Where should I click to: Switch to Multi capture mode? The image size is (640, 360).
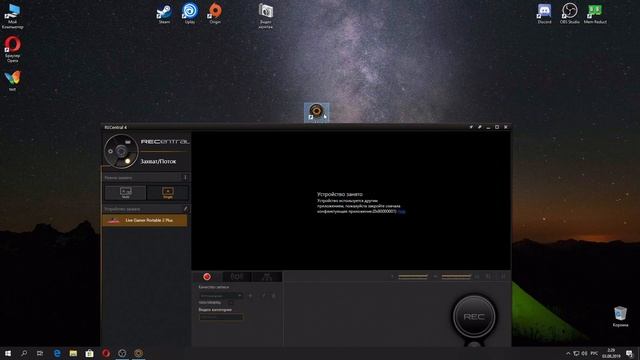(x=125, y=193)
